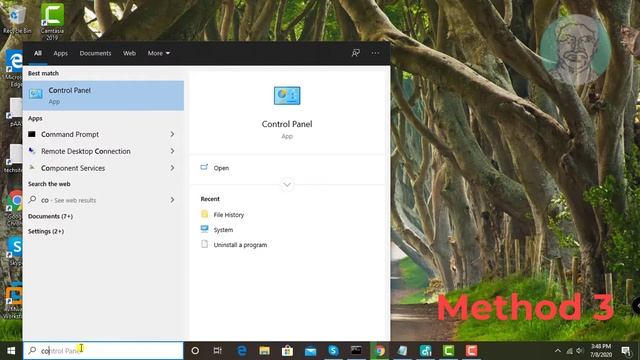Switch to the Web search tab
640x360 pixels.
tap(129, 53)
